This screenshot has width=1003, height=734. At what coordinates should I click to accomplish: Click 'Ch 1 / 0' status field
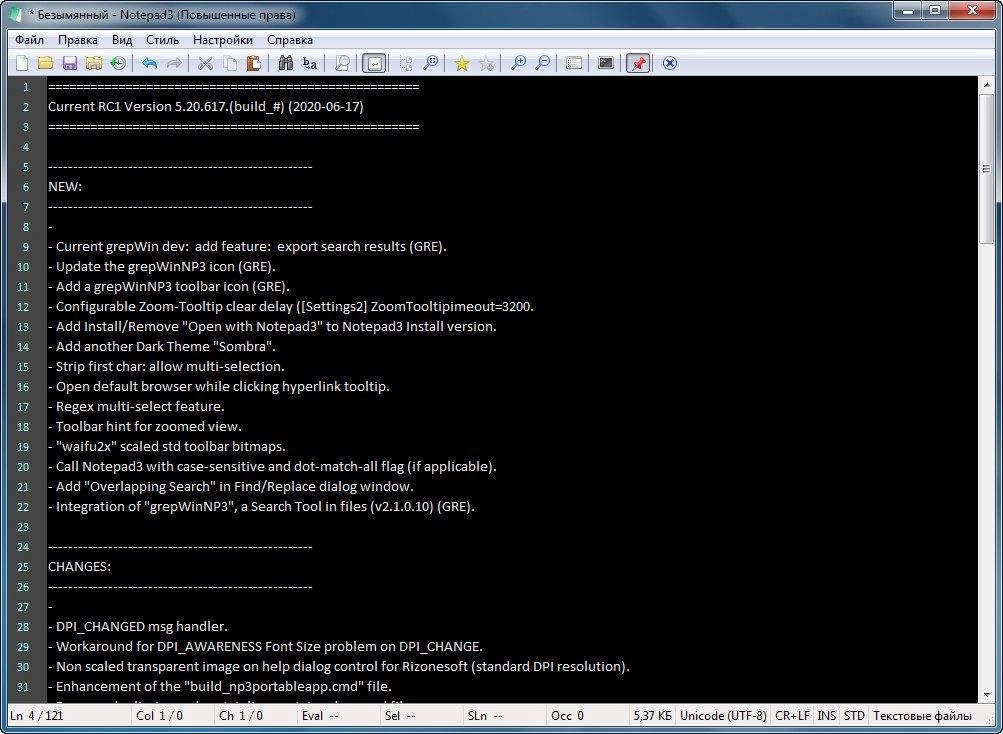pyautogui.click(x=254, y=715)
